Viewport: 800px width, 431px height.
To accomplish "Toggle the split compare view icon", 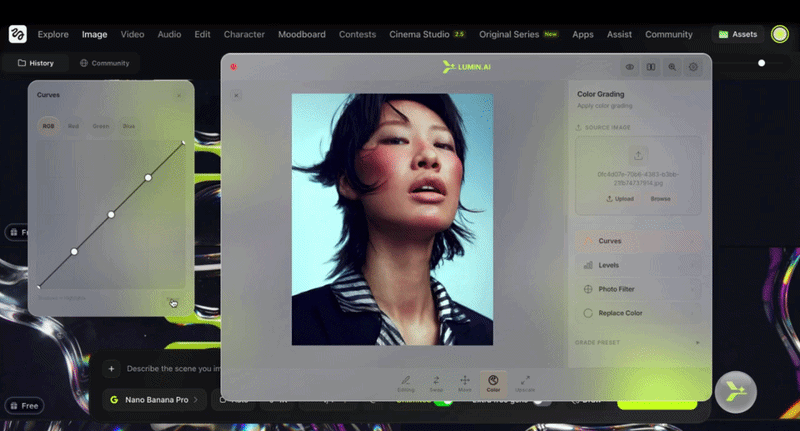I will (x=651, y=67).
